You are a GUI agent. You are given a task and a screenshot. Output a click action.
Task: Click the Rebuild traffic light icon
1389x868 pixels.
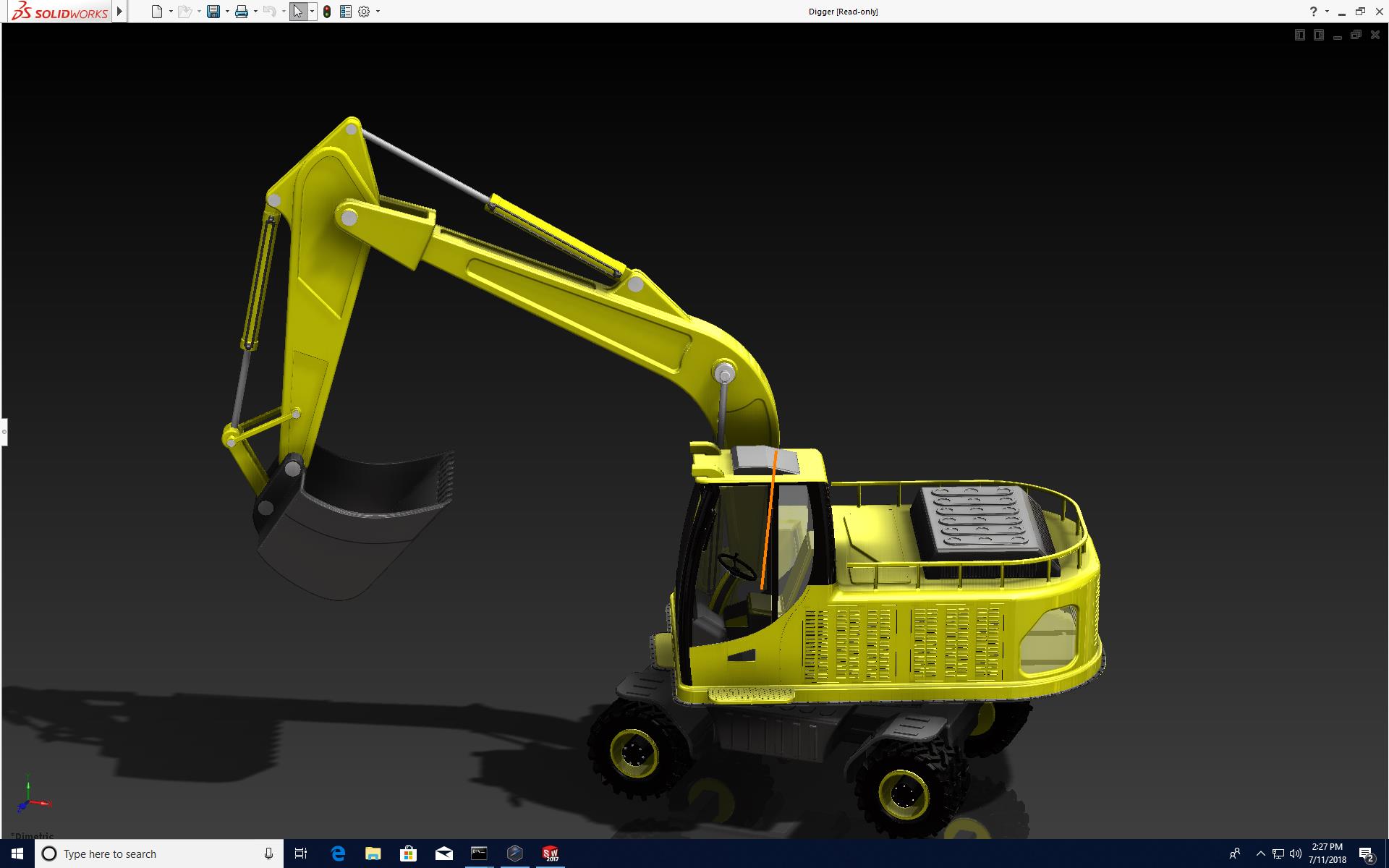[327, 12]
